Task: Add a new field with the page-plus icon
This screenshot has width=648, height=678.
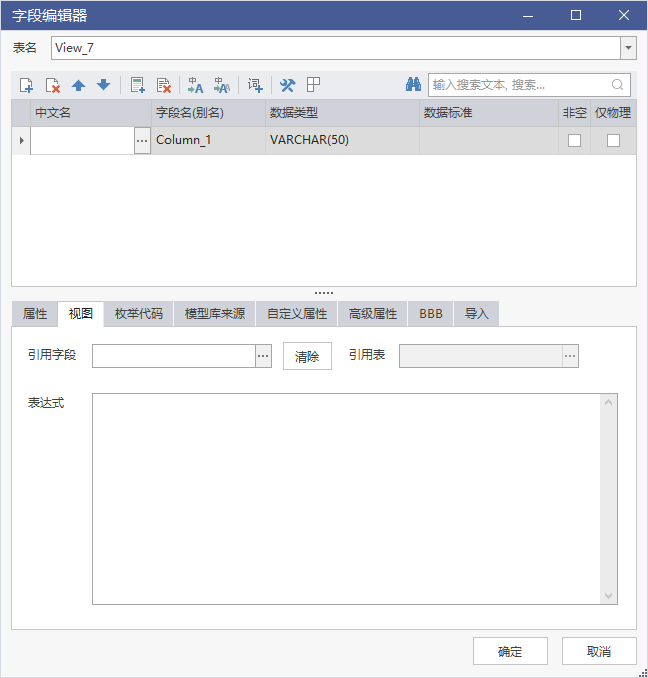Action: pos(26,85)
